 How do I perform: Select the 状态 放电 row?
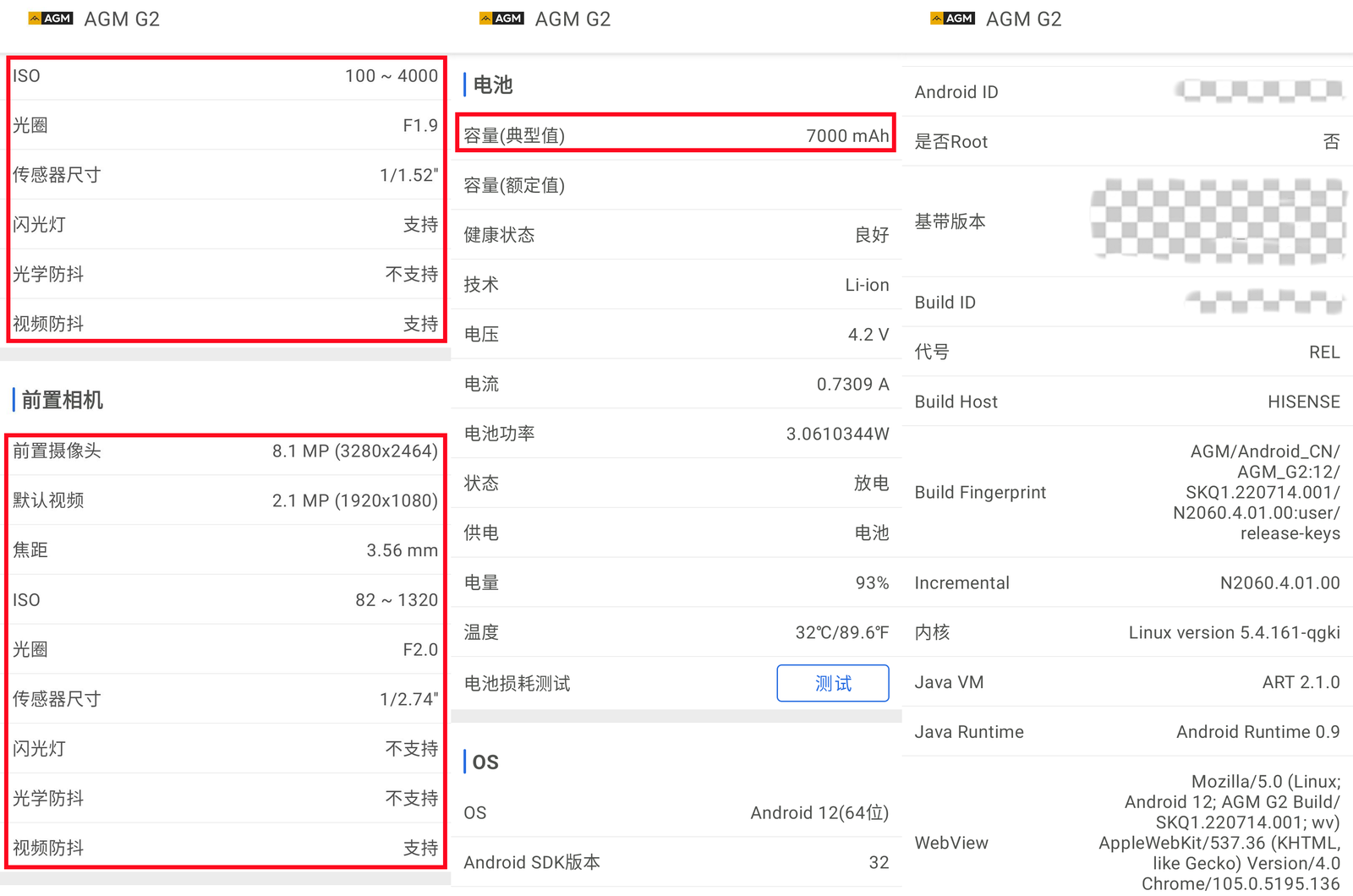click(x=676, y=484)
